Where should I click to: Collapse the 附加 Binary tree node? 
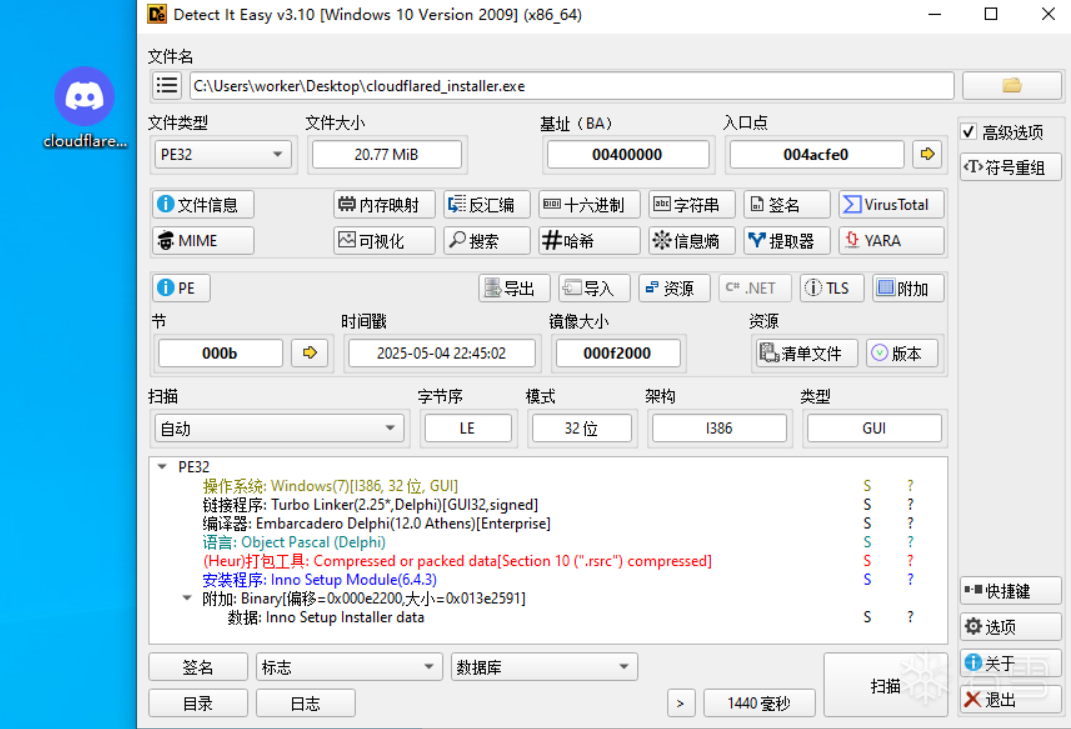coord(186,598)
